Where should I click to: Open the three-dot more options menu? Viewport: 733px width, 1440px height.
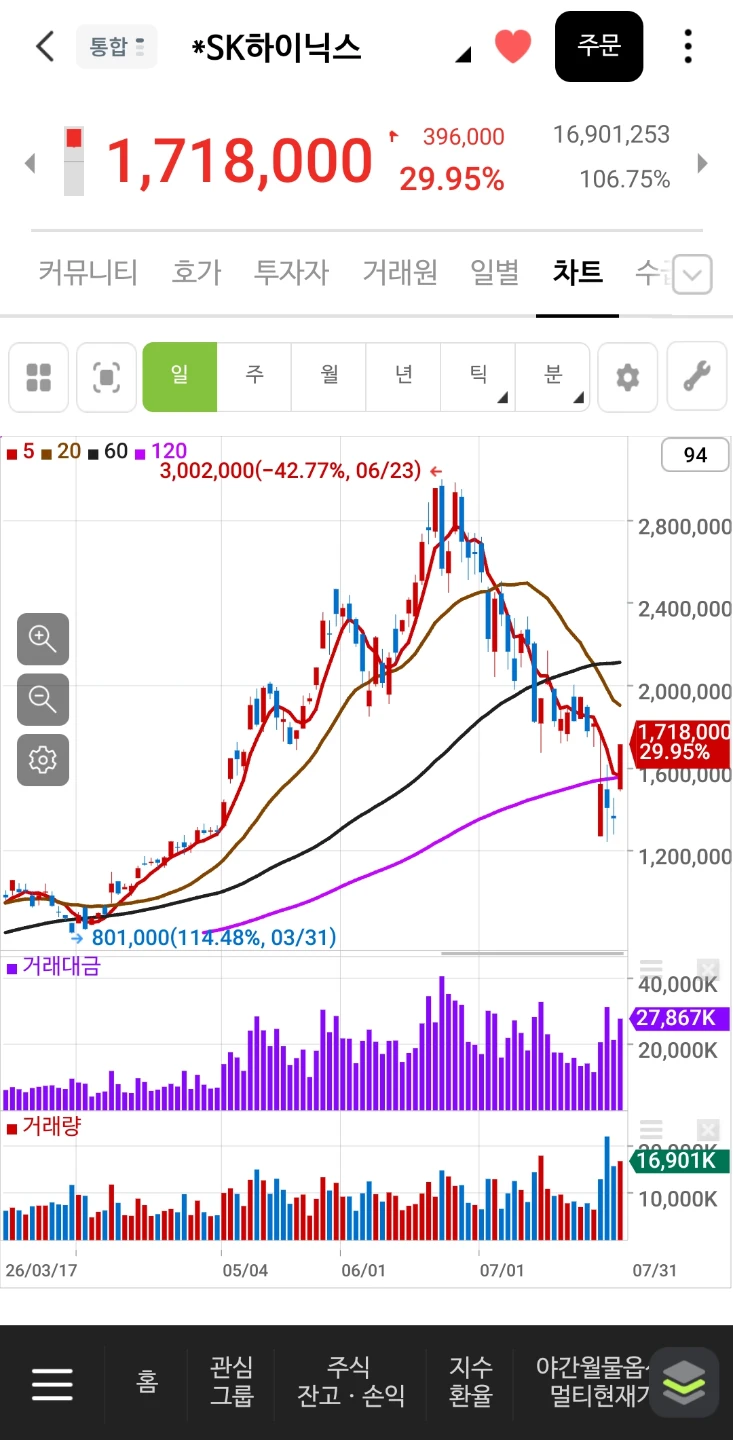688,47
